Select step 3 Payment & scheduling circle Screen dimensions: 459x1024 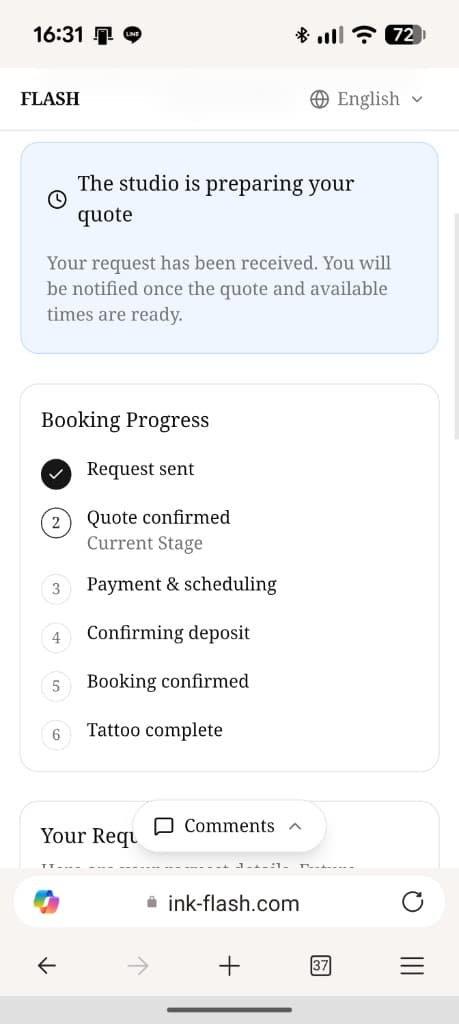56,588
